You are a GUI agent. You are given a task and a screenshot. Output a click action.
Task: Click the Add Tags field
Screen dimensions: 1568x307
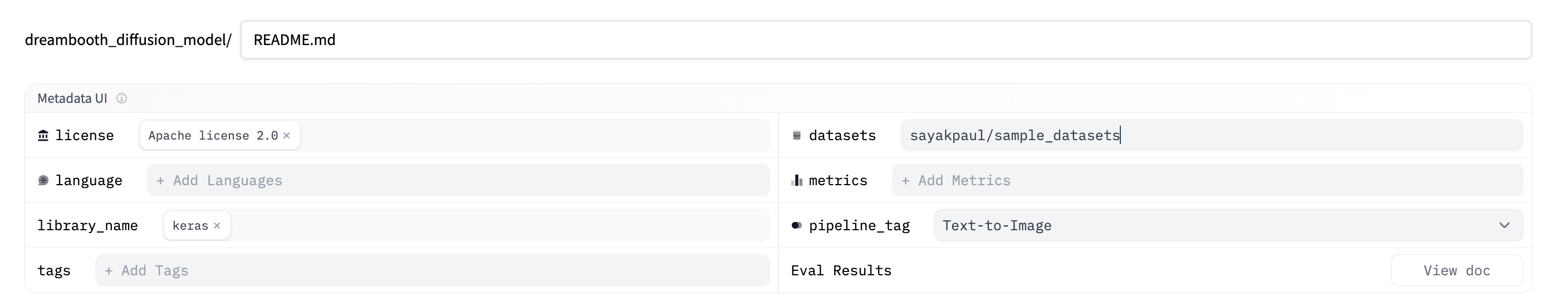tap(432, 270)
